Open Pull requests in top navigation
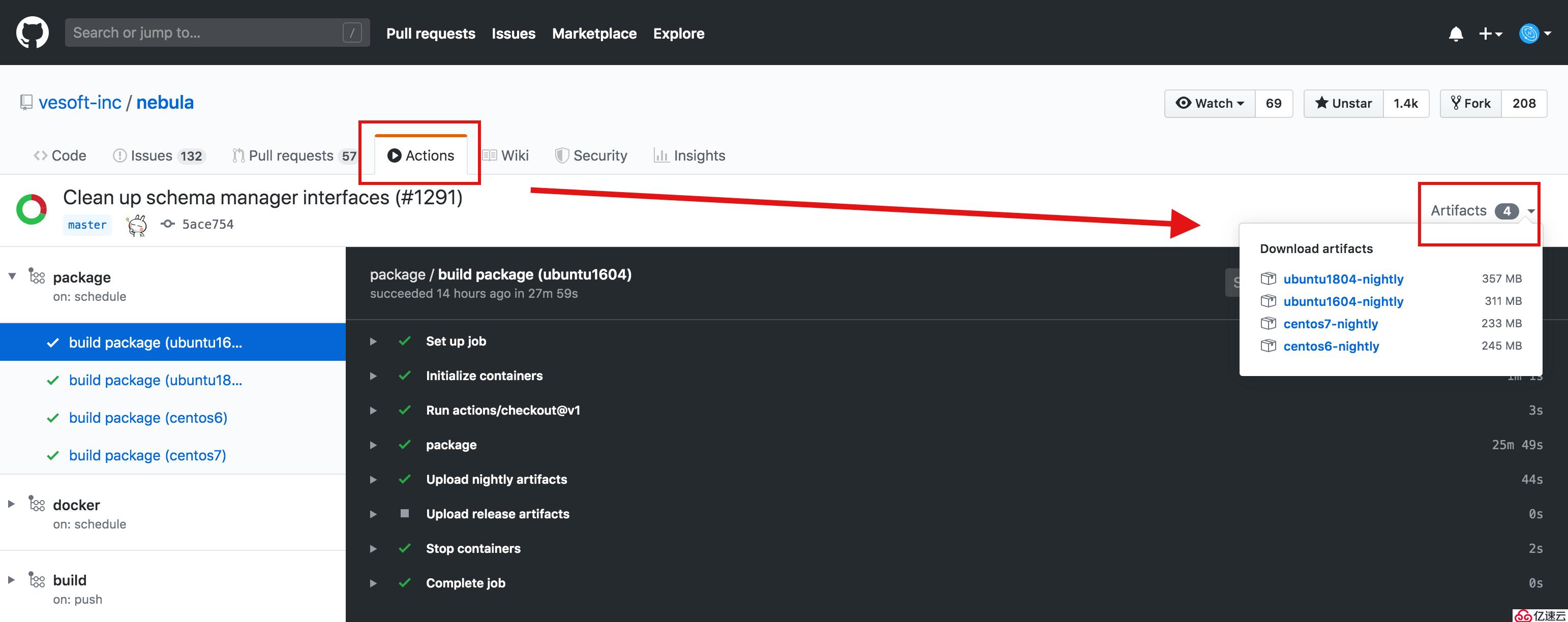1568x622 pixels. (431, 34)
